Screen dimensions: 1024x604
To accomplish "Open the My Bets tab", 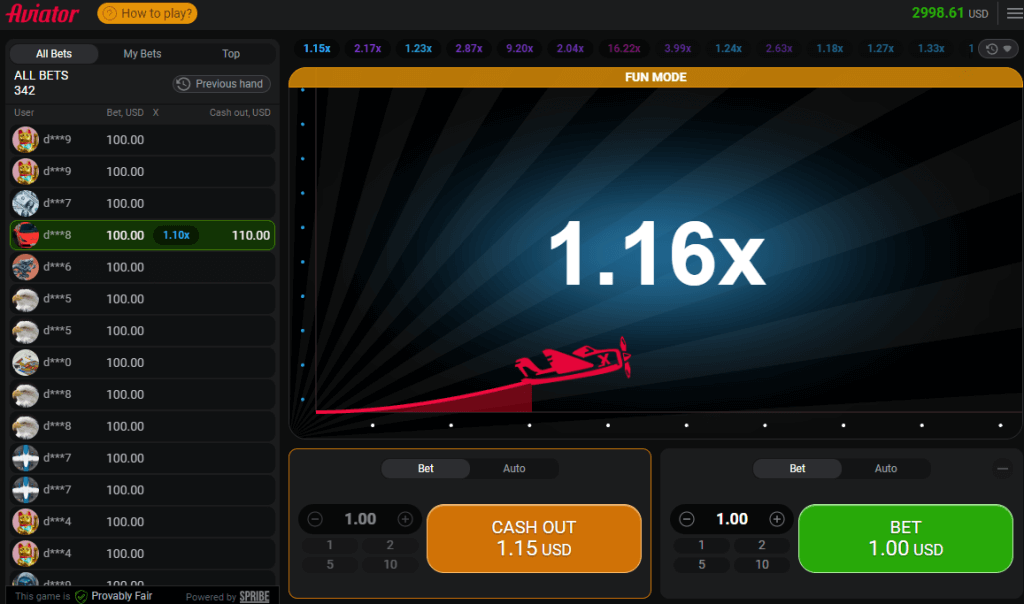I will [x=142, y=54].
